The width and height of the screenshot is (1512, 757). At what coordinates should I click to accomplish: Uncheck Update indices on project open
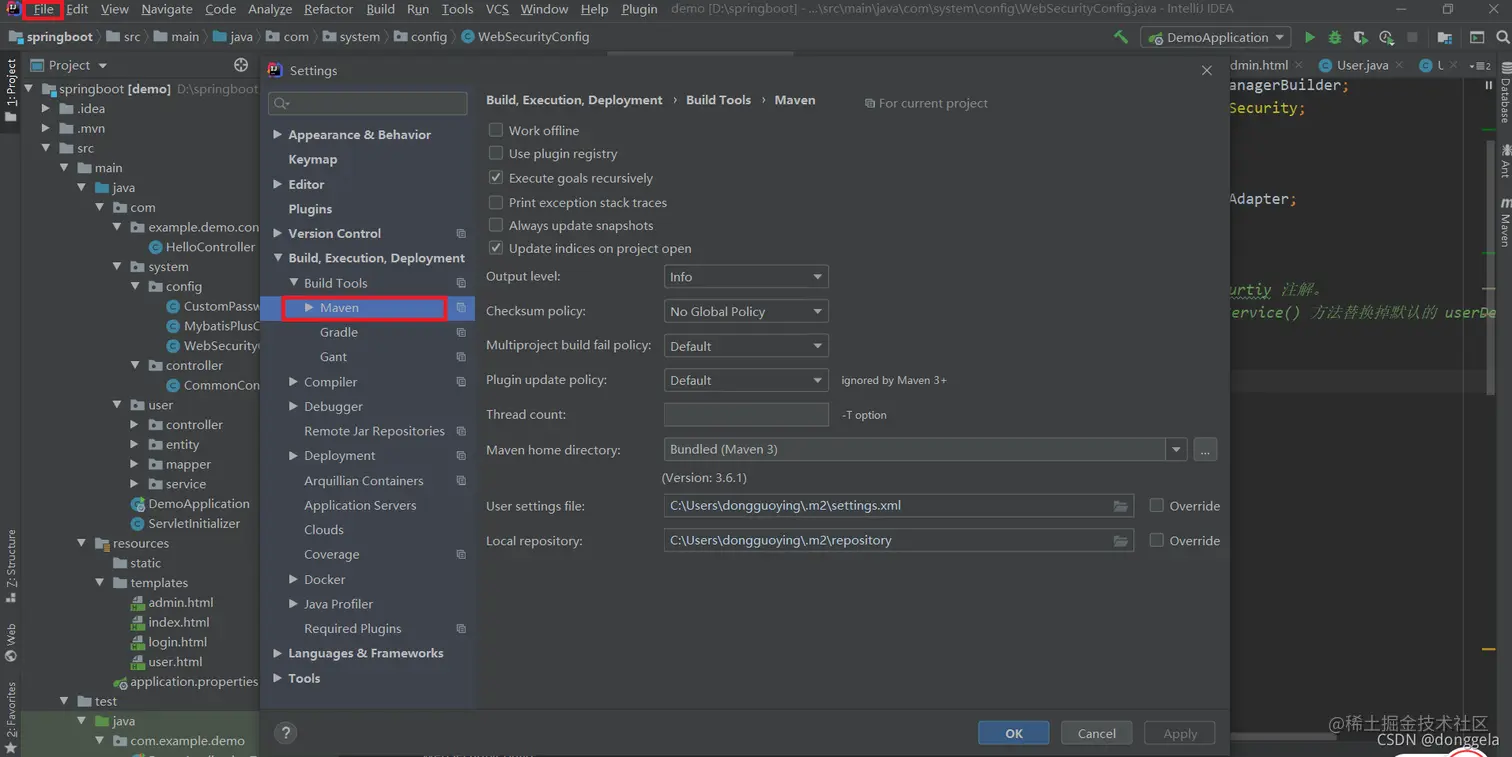[x=496, y=248]
